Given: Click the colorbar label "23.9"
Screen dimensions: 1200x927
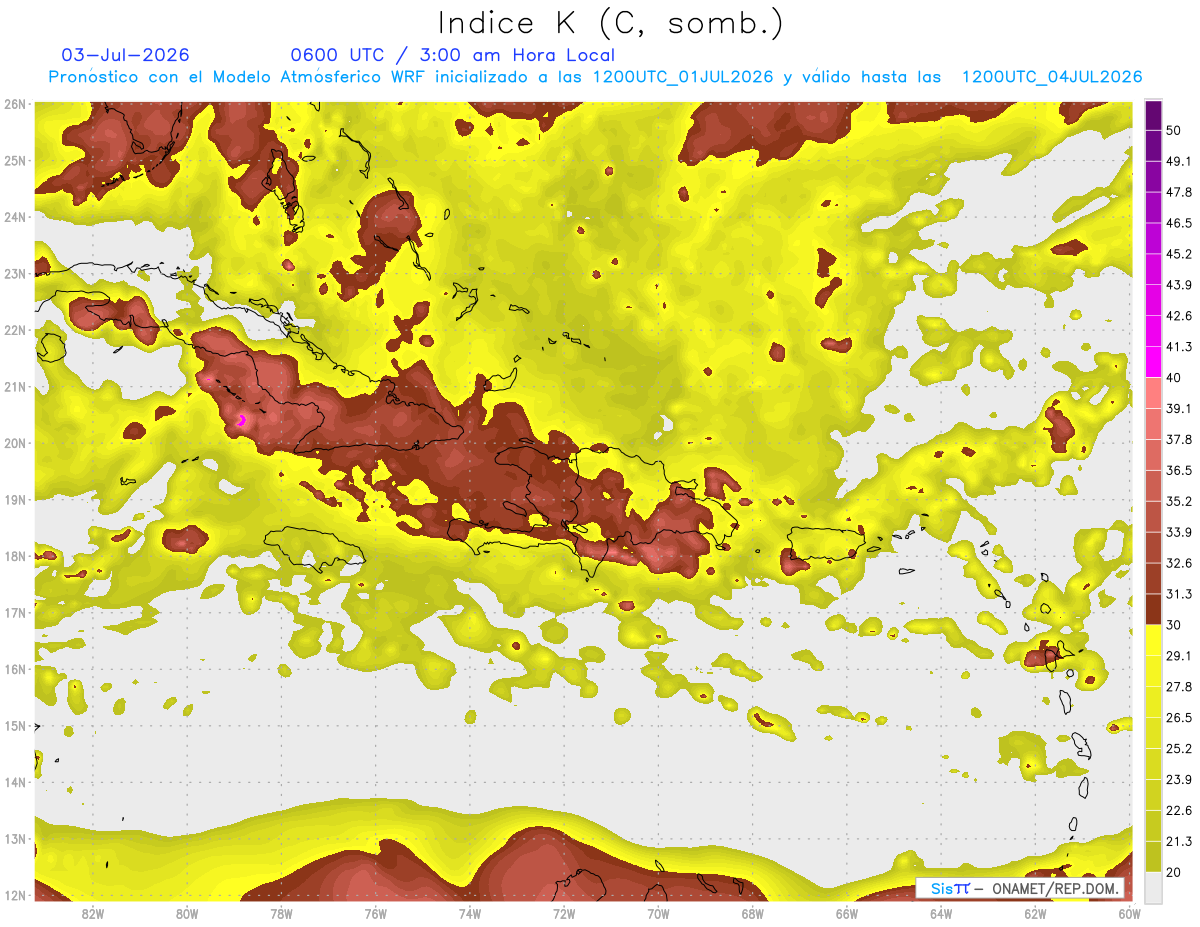Looking at the screenshot, I should coord(1179,779).
